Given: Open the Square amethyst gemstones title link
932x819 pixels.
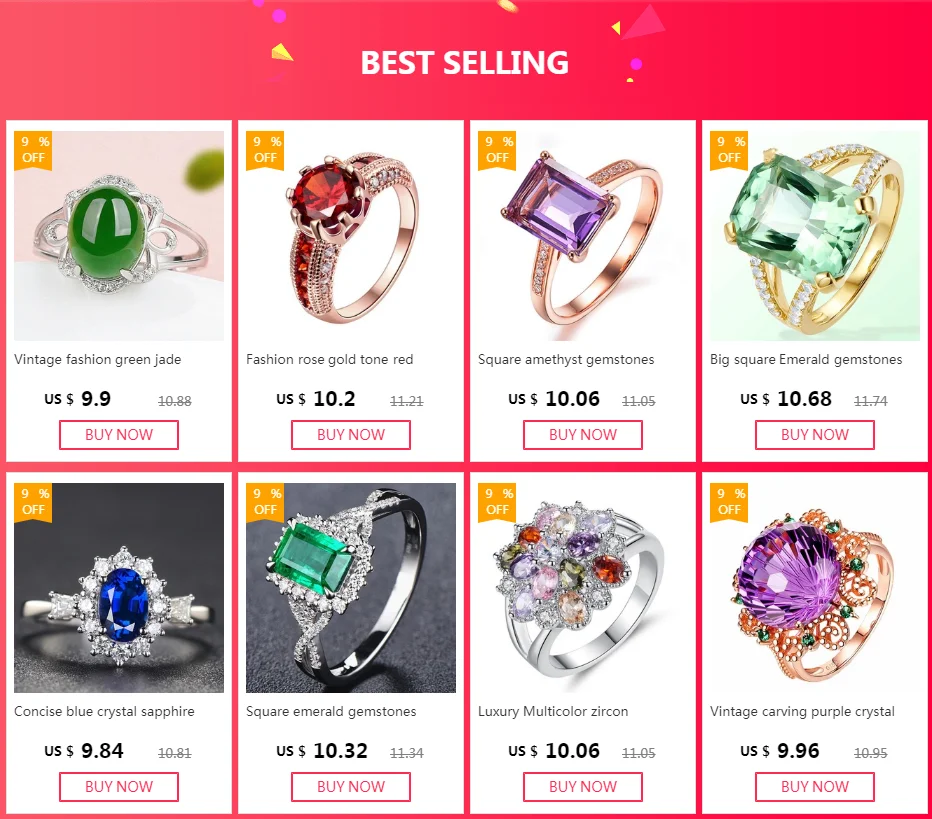Looking at the screenshot, I should (x=566, y=360).
